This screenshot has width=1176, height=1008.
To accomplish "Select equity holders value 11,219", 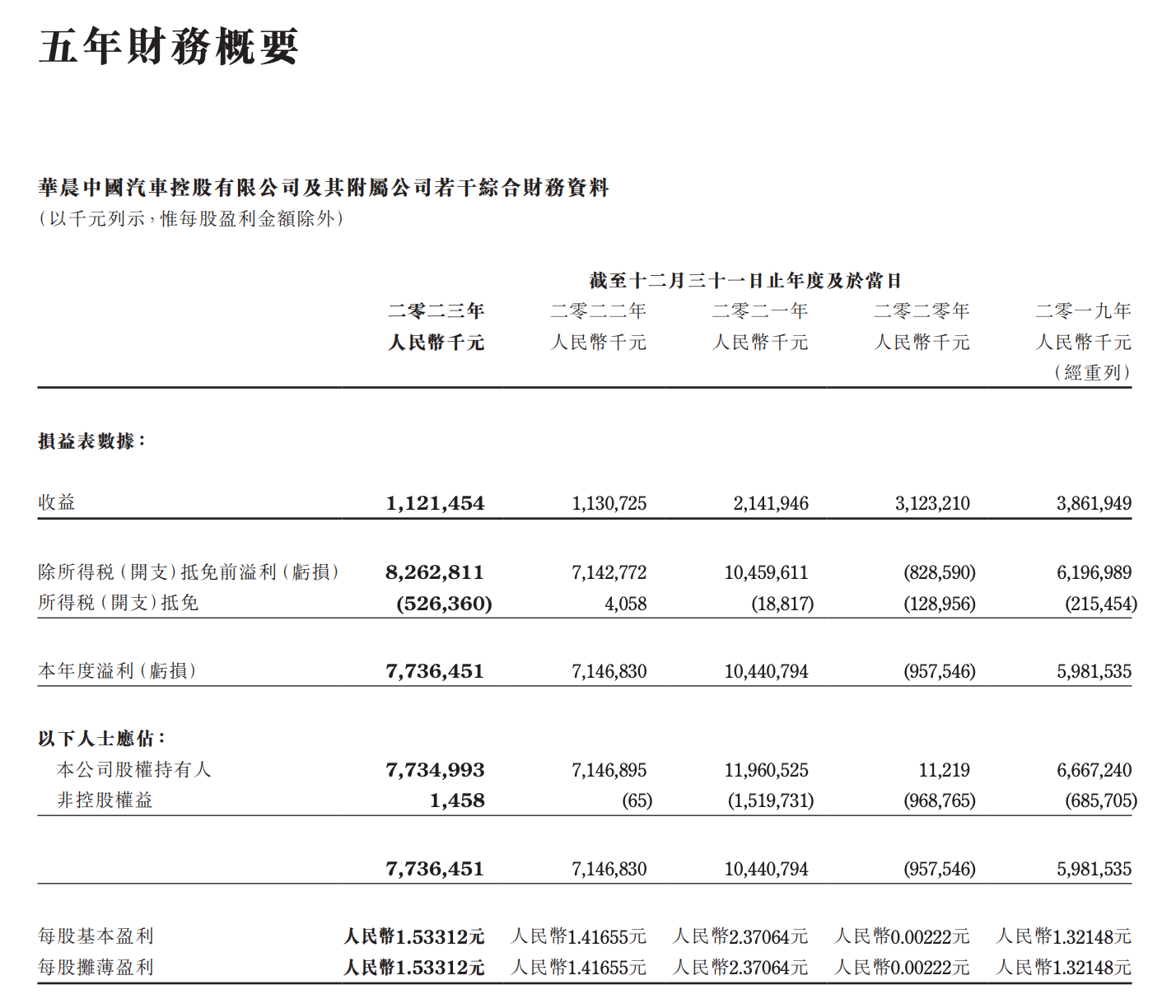I will click(945, 770).
